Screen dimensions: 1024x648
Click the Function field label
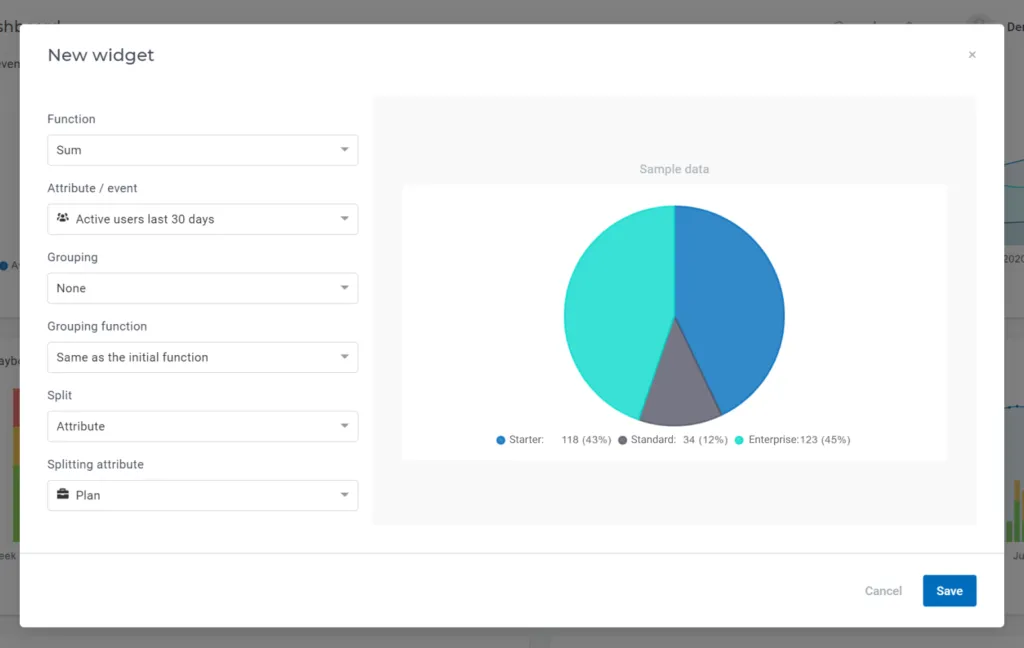click(71, 119)
